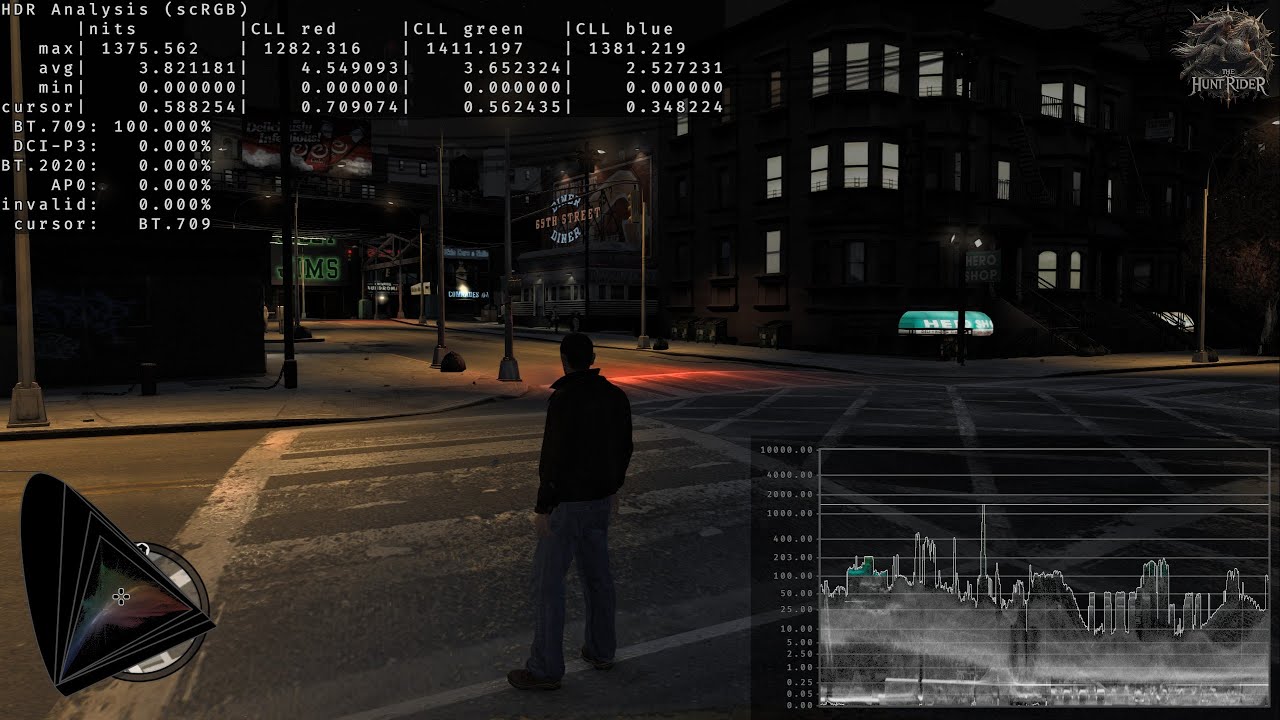Image resolution: width=1280 pixels, height=720 pixels.
Task: Click the AP0 0.000% gamut reading
Action: click(131, 185)
